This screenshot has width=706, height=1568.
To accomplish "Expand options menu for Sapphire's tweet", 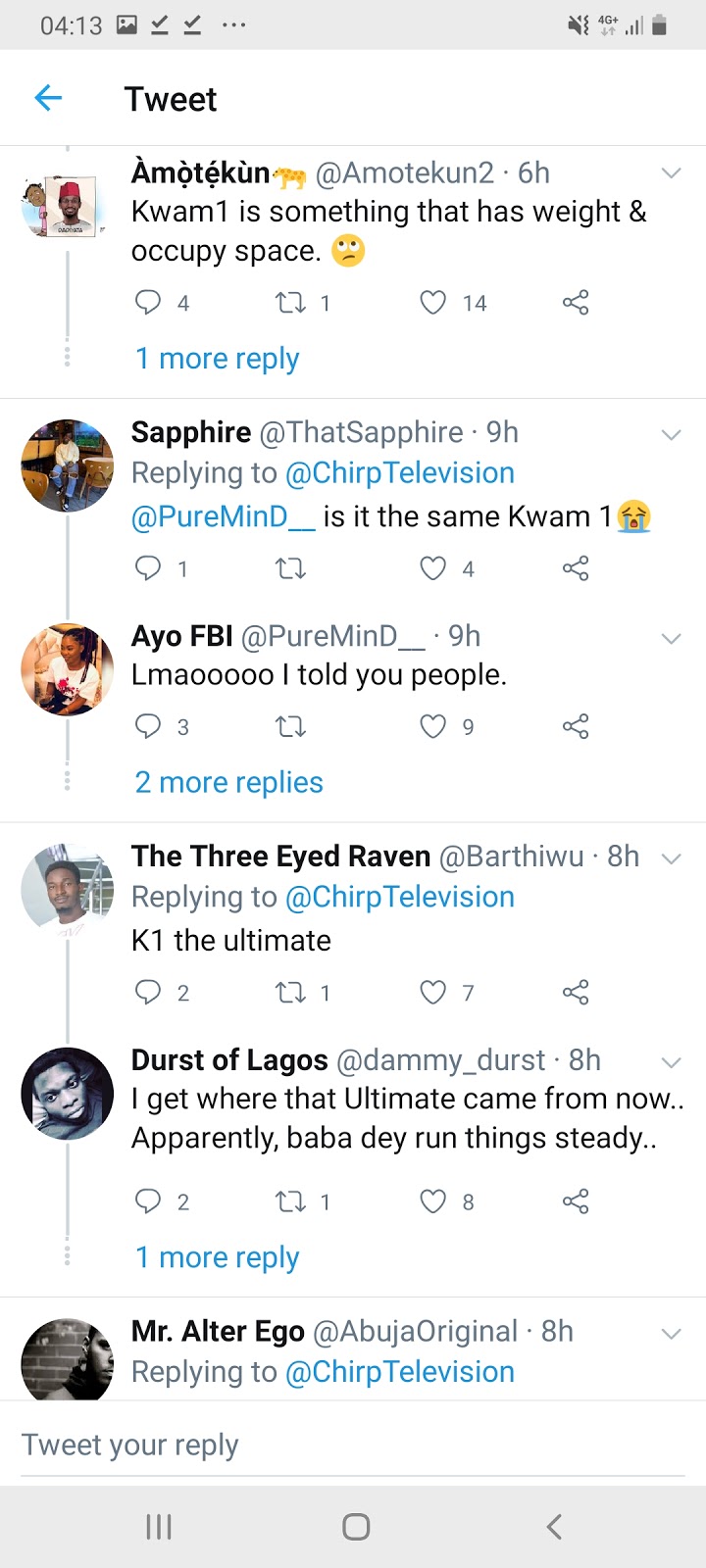I will point(672,434).
